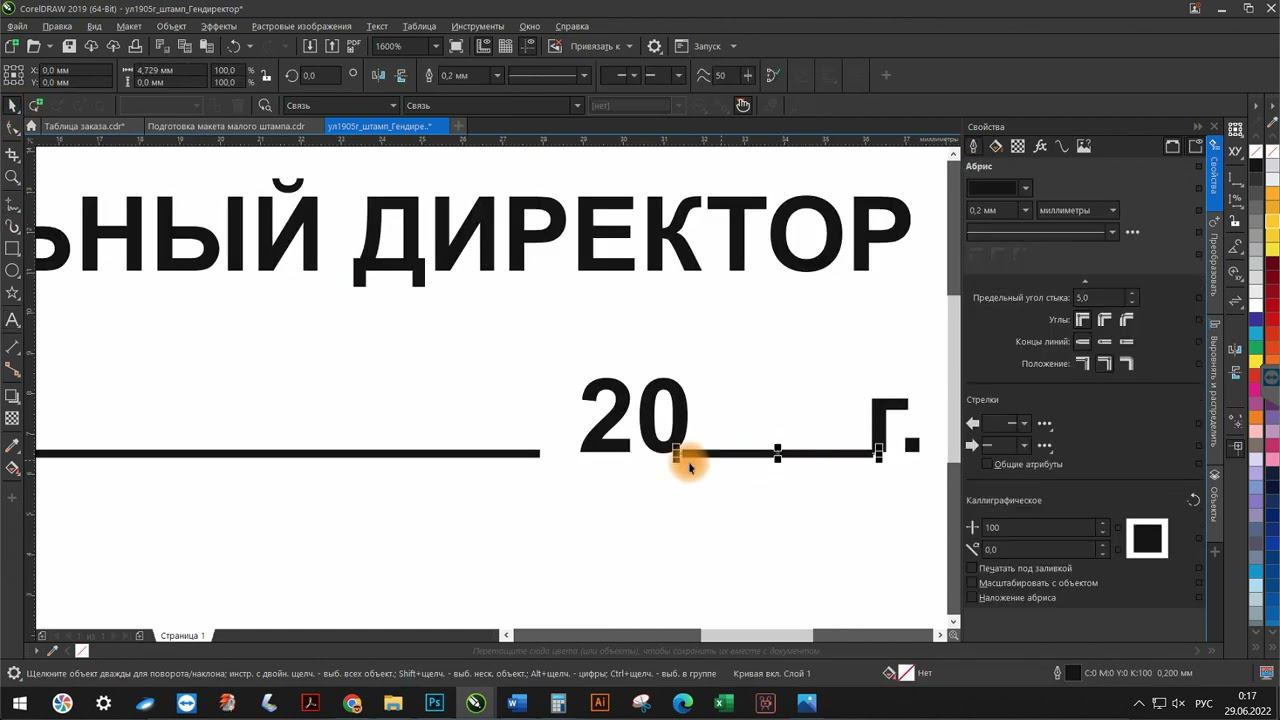Select the rounded corner style button
Viewport: 1280px width, 720px height.
pos(1105,320)
